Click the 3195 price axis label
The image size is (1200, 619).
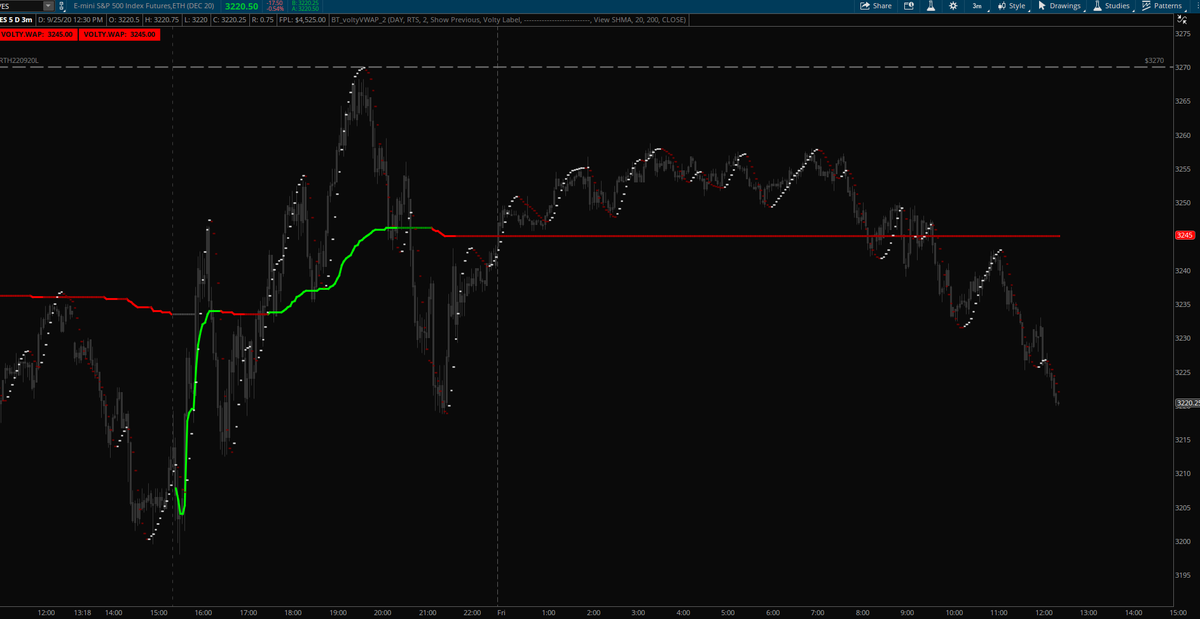(x=1183, y=575)
